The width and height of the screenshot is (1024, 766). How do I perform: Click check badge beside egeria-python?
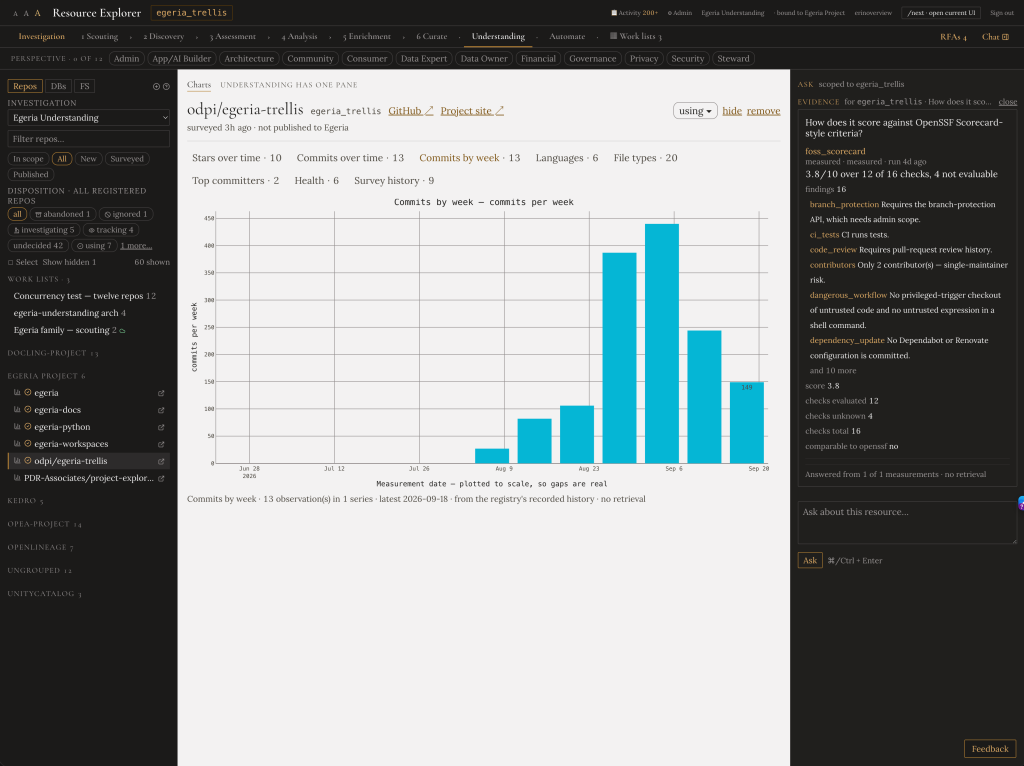[x=28, y=426]
